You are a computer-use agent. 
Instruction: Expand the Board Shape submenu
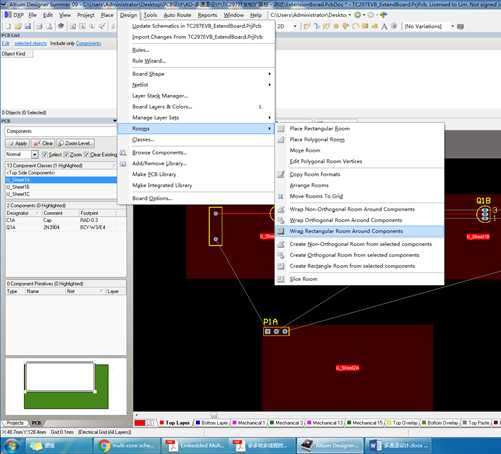(x=197, y=74)
